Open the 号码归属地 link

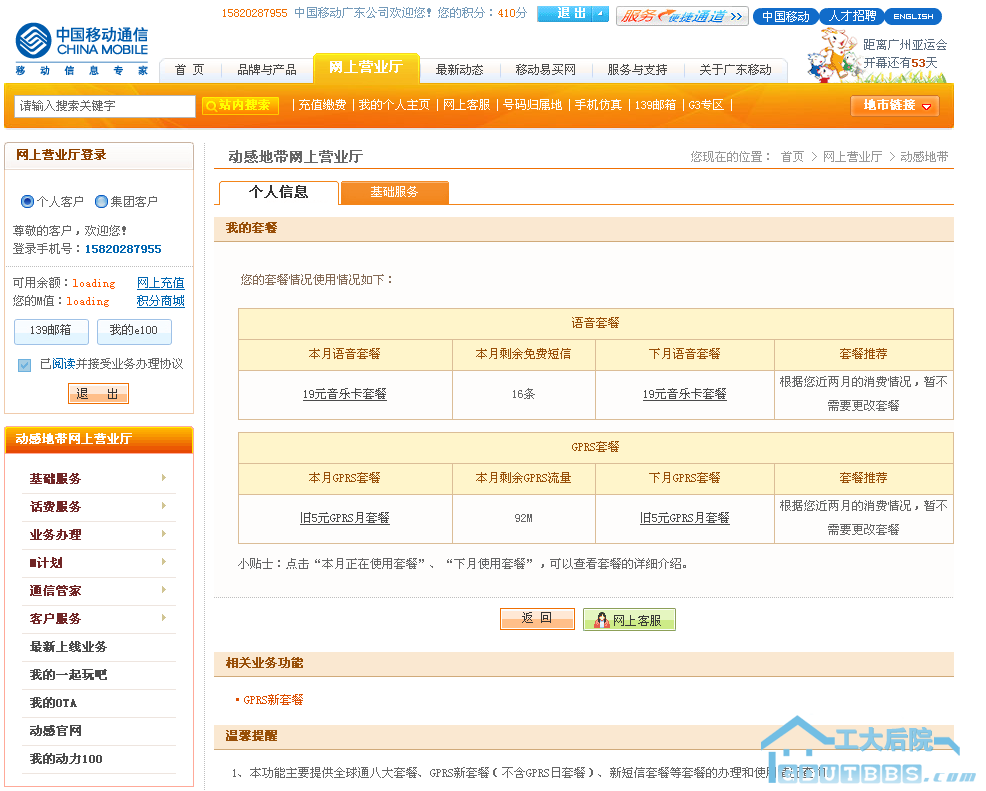533,105
